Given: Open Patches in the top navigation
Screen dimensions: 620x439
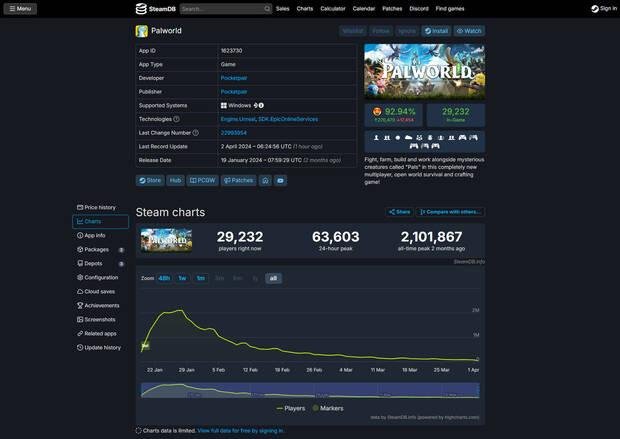Looking at the screenshot, I should (x=392, y=9).
